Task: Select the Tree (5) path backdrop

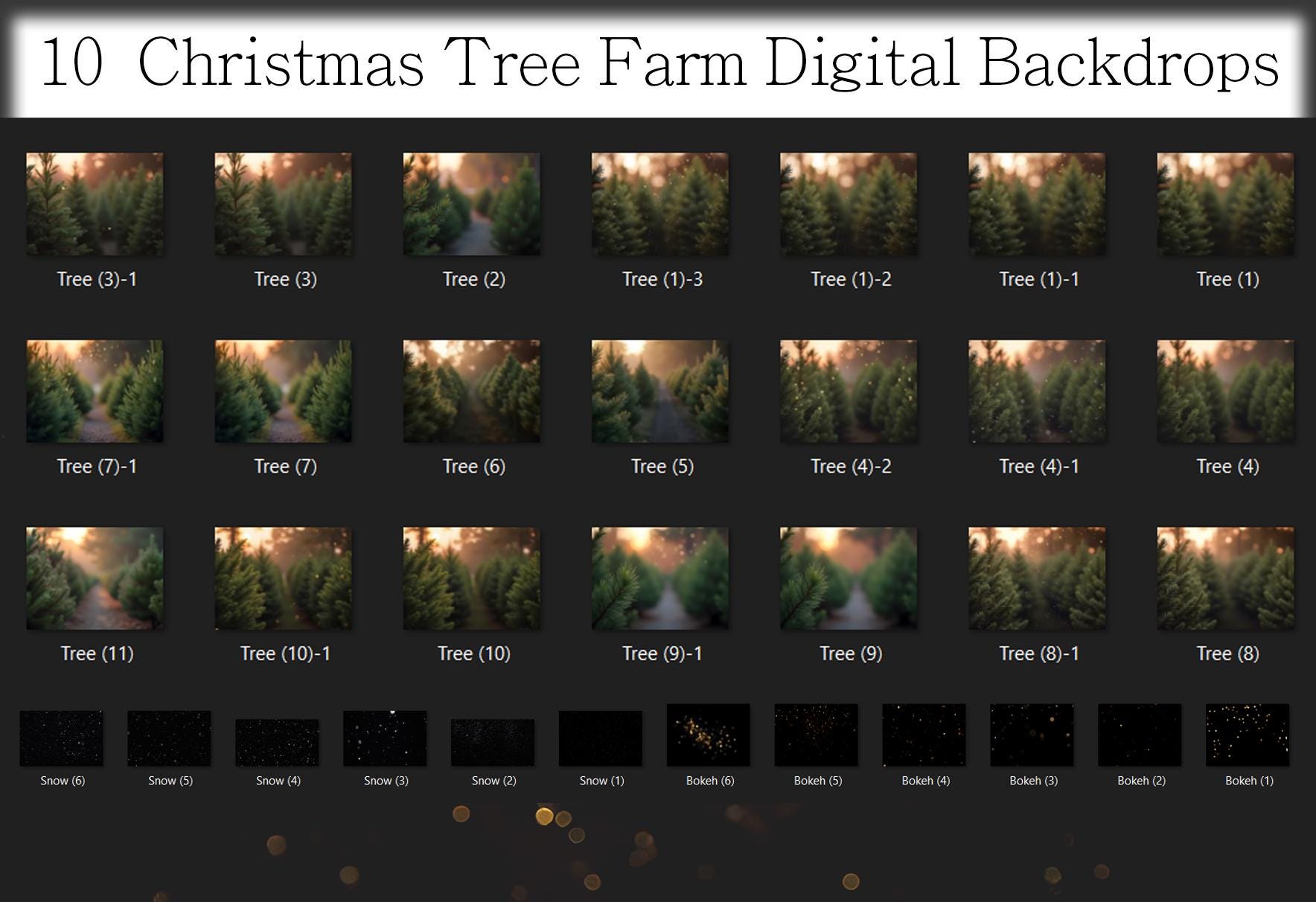Action: [x=659, y=391]
